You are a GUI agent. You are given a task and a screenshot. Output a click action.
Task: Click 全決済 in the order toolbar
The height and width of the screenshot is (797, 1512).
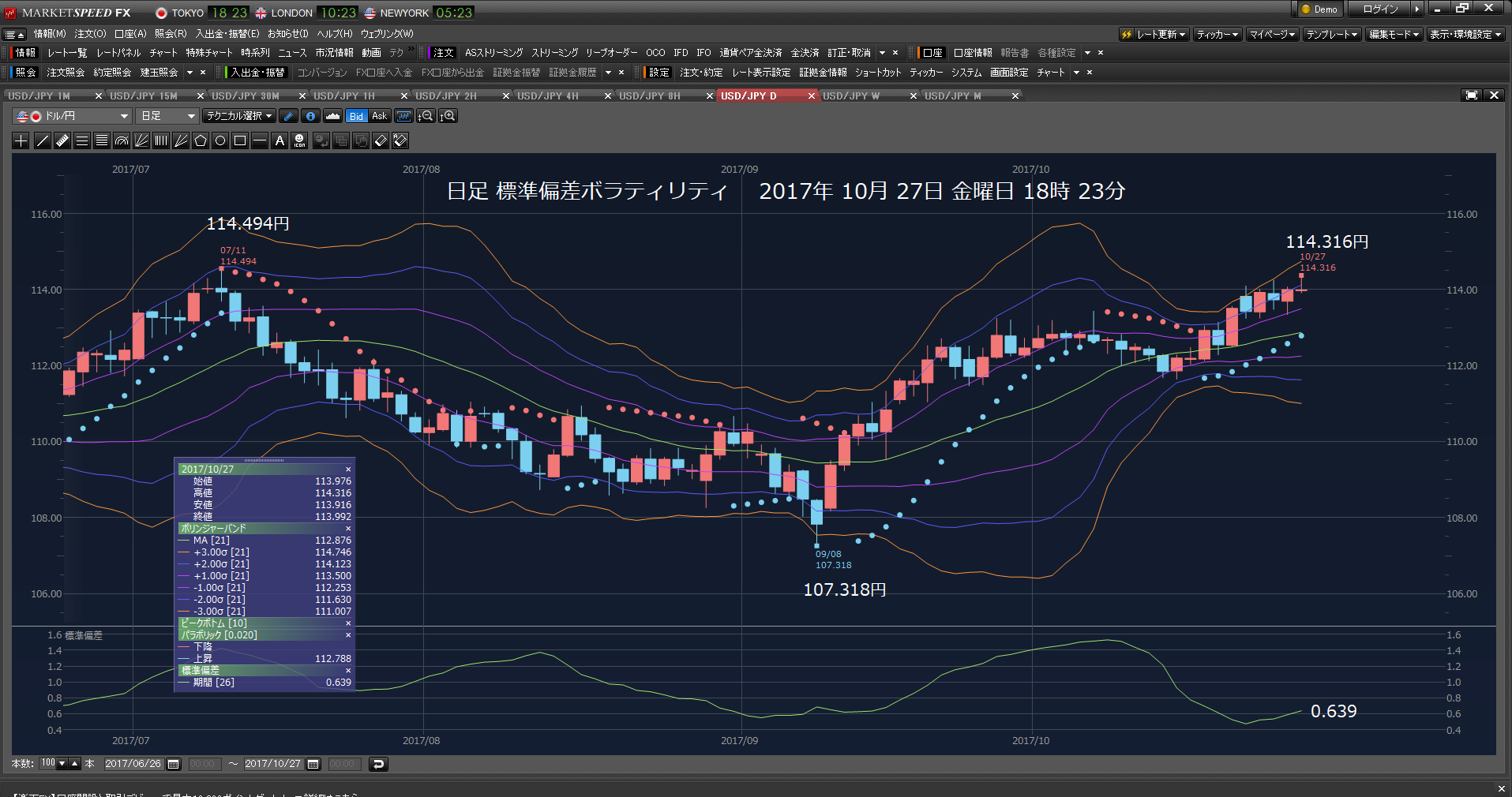(x=805, y=53)
